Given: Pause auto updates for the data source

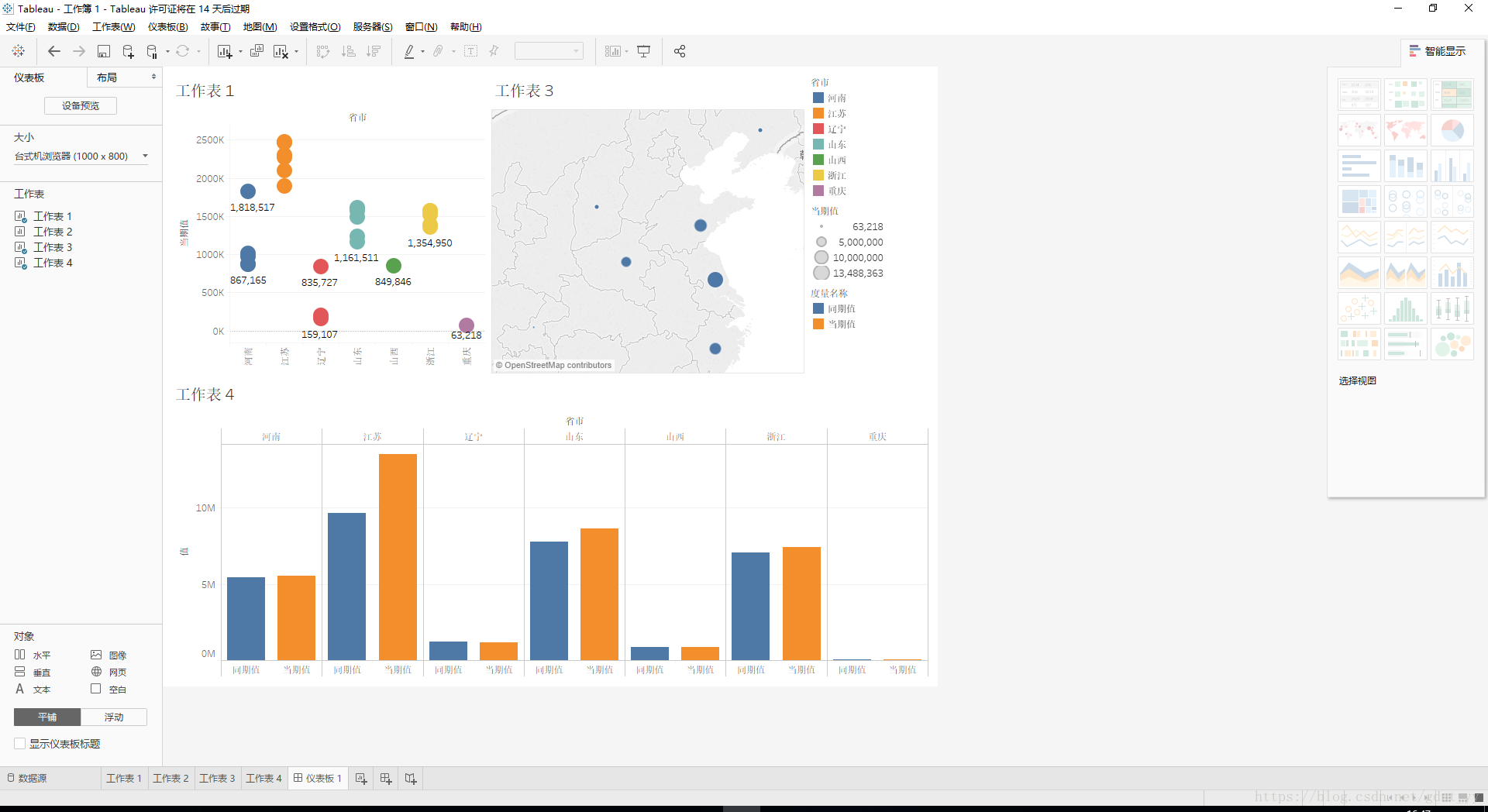Looking at the screenshot, I should 152,51.
